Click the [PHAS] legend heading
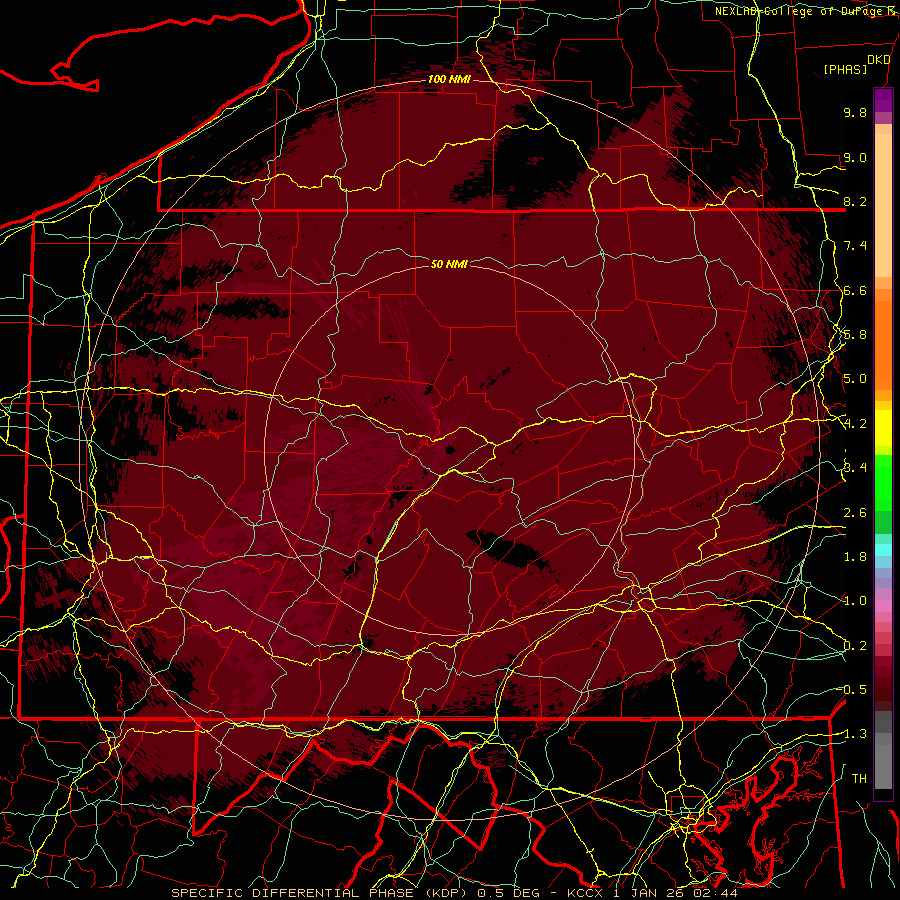The height and width of the screenshot is (900, 900). pyautogui.click(x=845, y=69)
